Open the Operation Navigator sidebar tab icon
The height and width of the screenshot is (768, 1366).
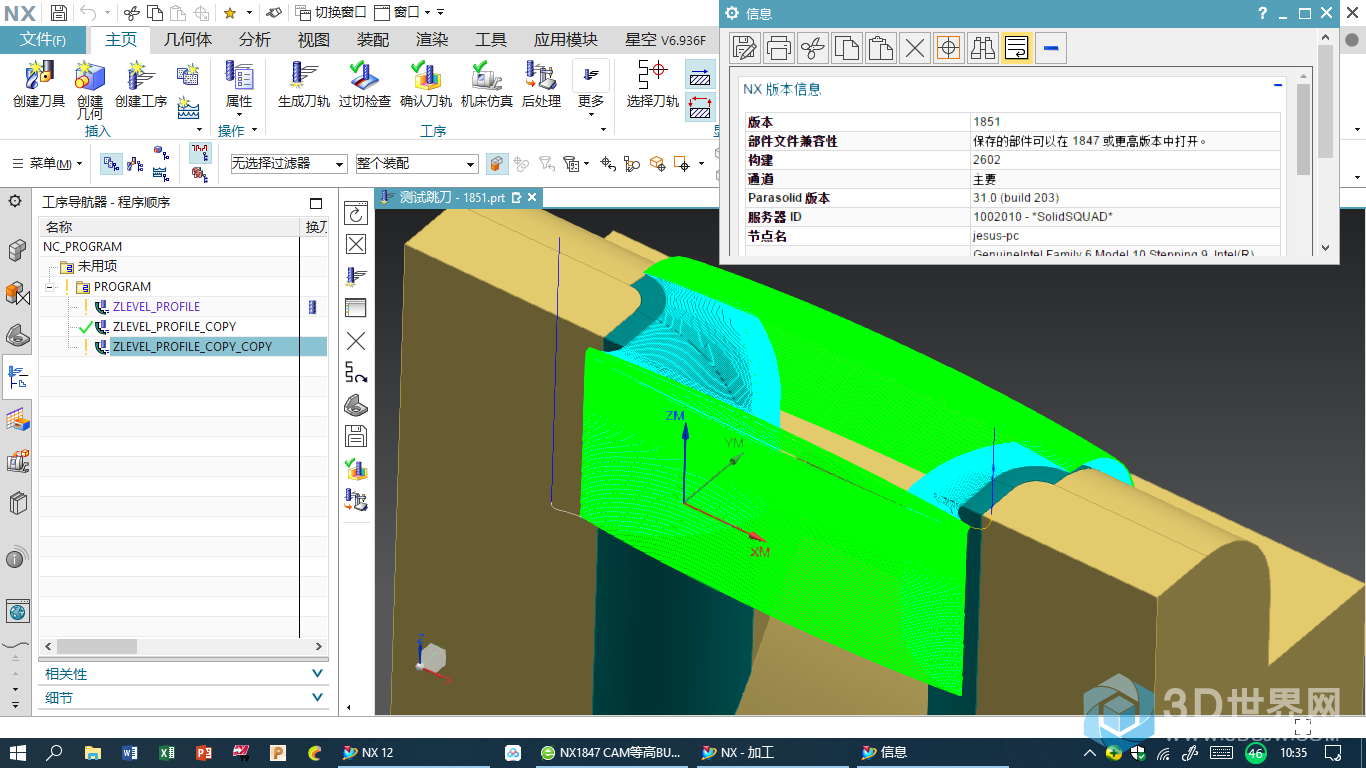click(x=17, y=377)
